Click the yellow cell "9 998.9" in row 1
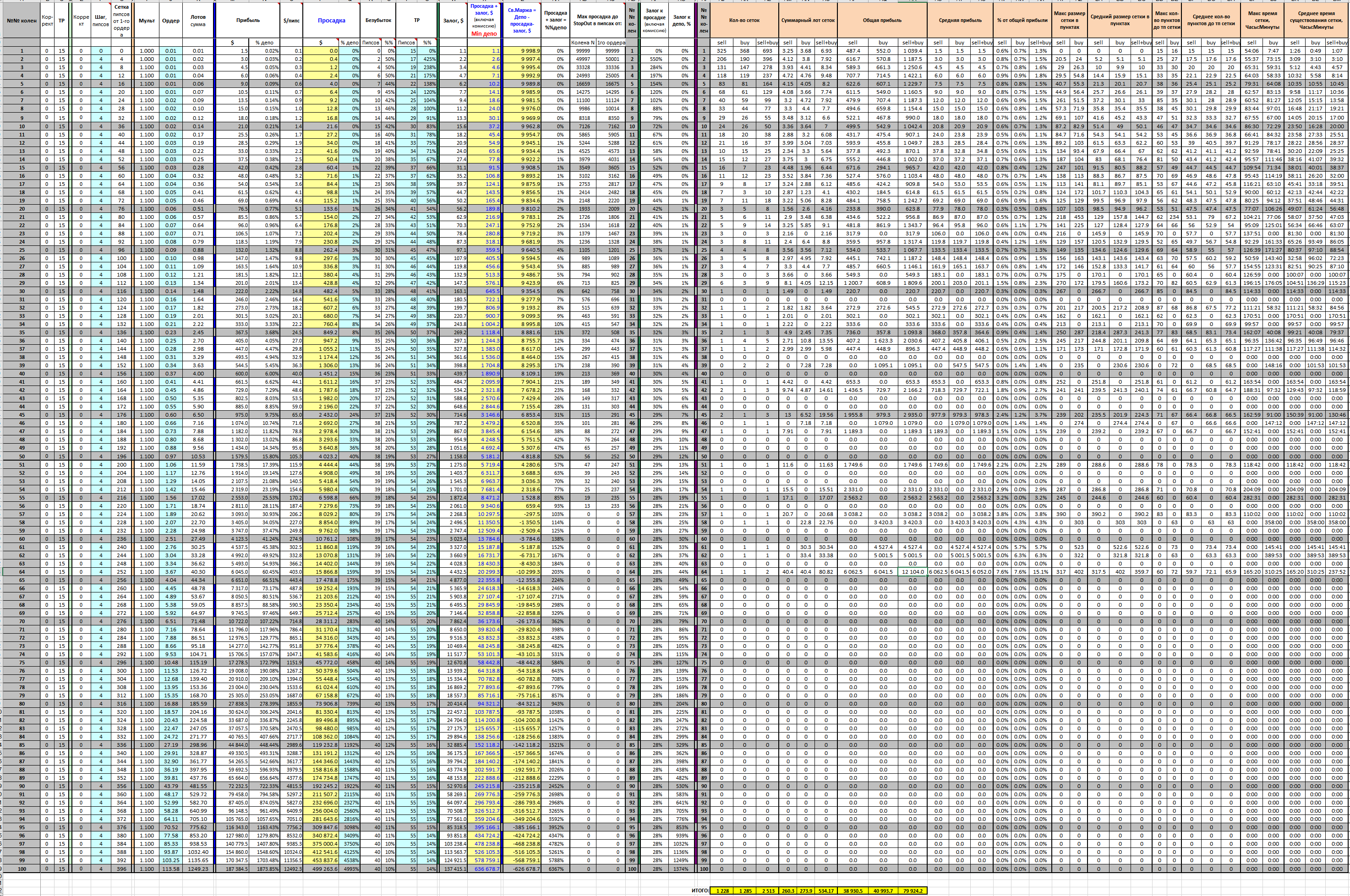 click(521, 51)
